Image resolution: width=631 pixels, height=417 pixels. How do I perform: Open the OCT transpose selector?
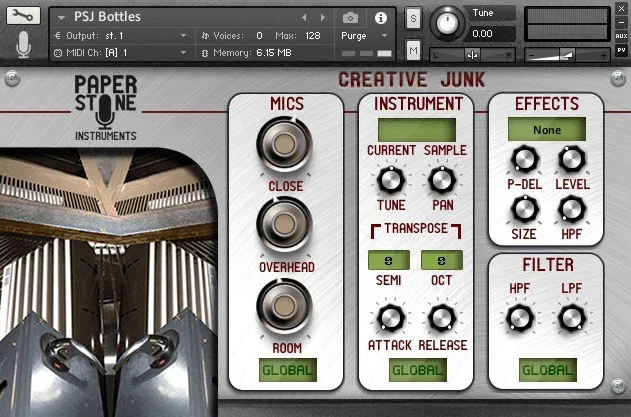coord(442,260)
